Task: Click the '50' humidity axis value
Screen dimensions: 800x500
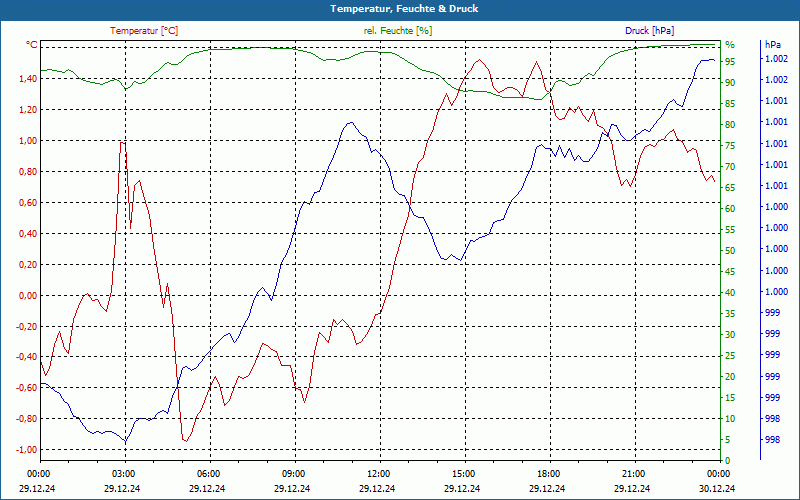Action: (x=730, y=251)
